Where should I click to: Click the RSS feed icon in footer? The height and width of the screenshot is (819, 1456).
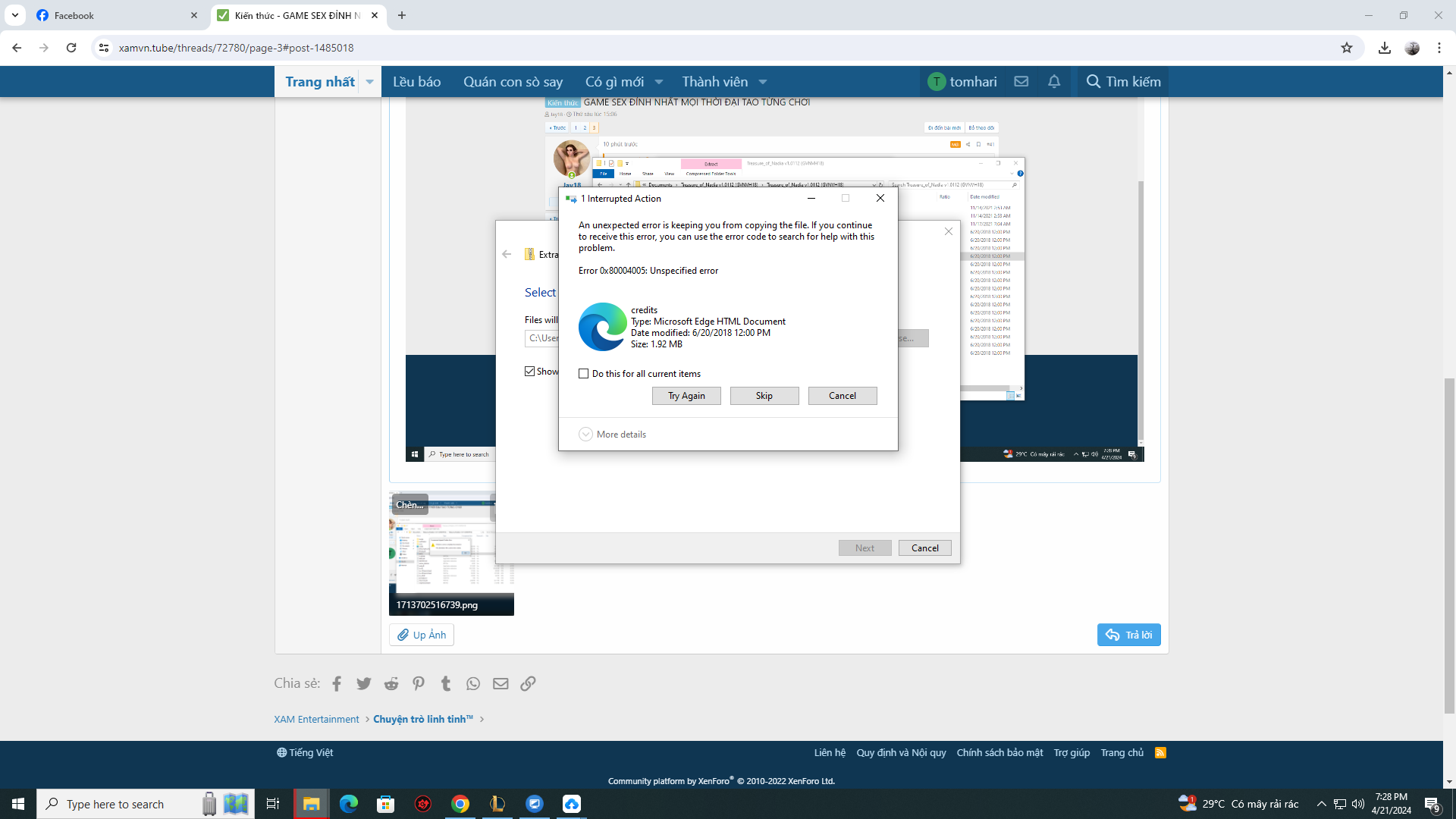[x=1160, y=753]
